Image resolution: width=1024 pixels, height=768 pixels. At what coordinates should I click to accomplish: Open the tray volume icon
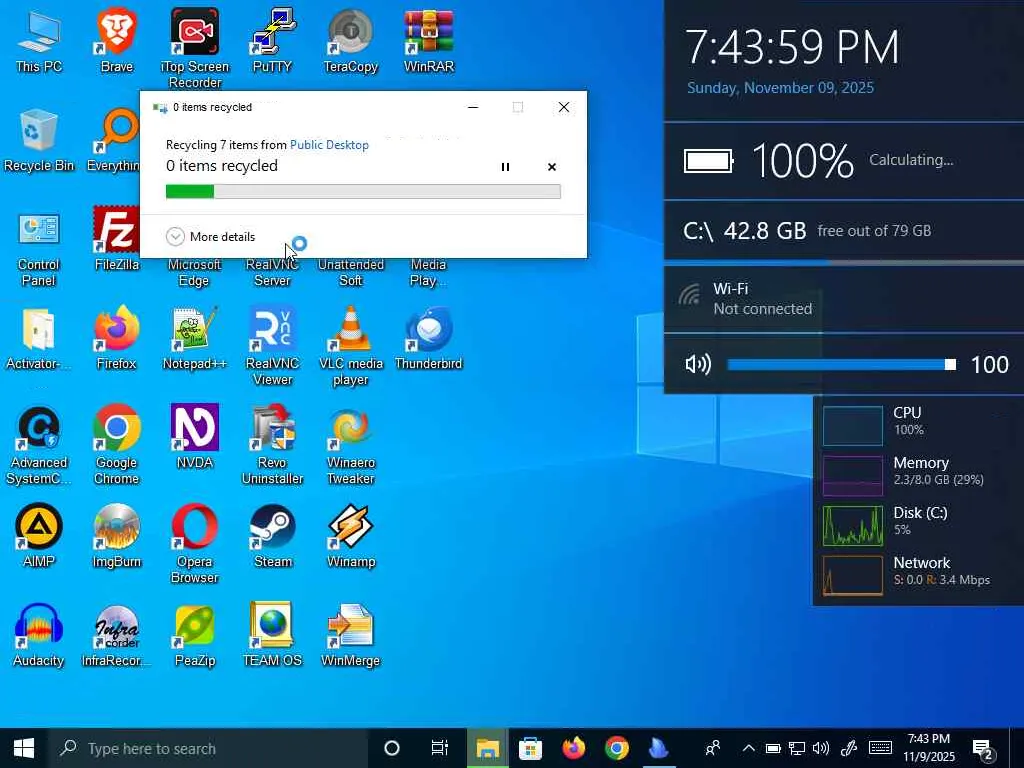tap(821, 748)
